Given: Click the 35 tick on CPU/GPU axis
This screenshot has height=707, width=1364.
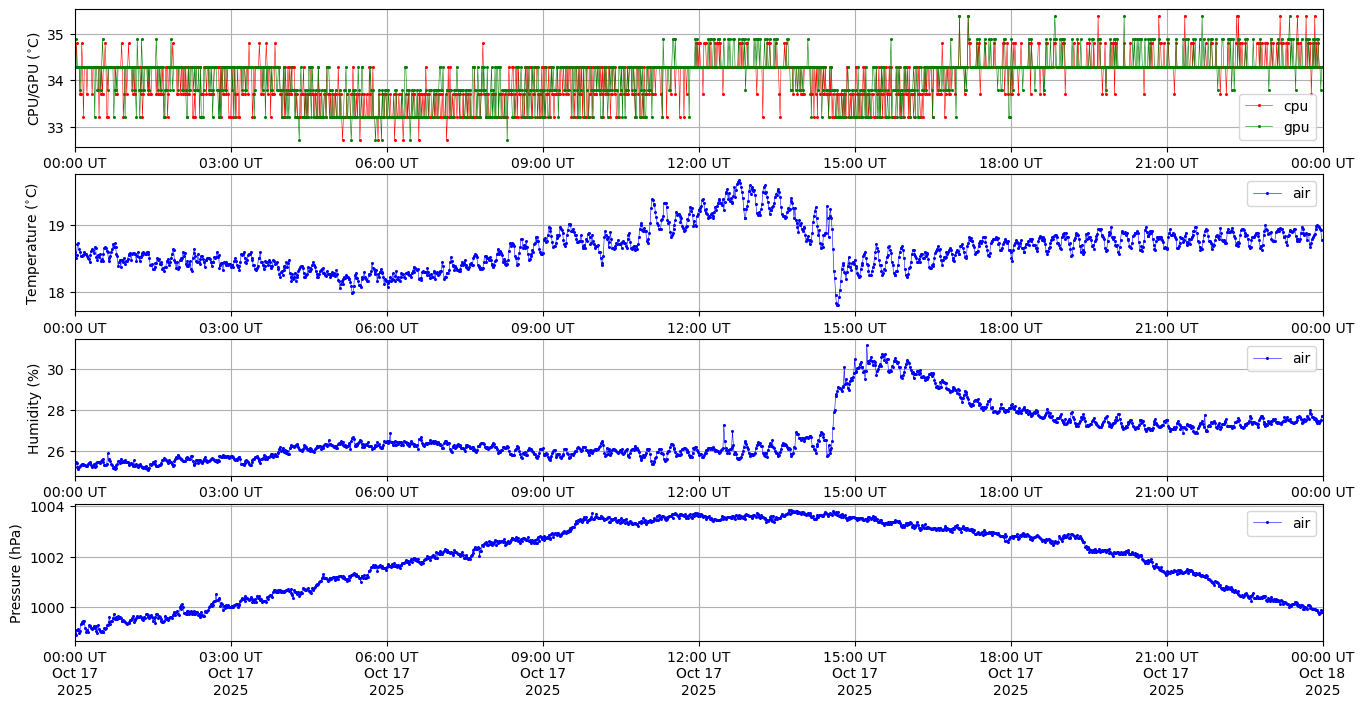Looking at the screenshot, I should [x=56, y=35].
